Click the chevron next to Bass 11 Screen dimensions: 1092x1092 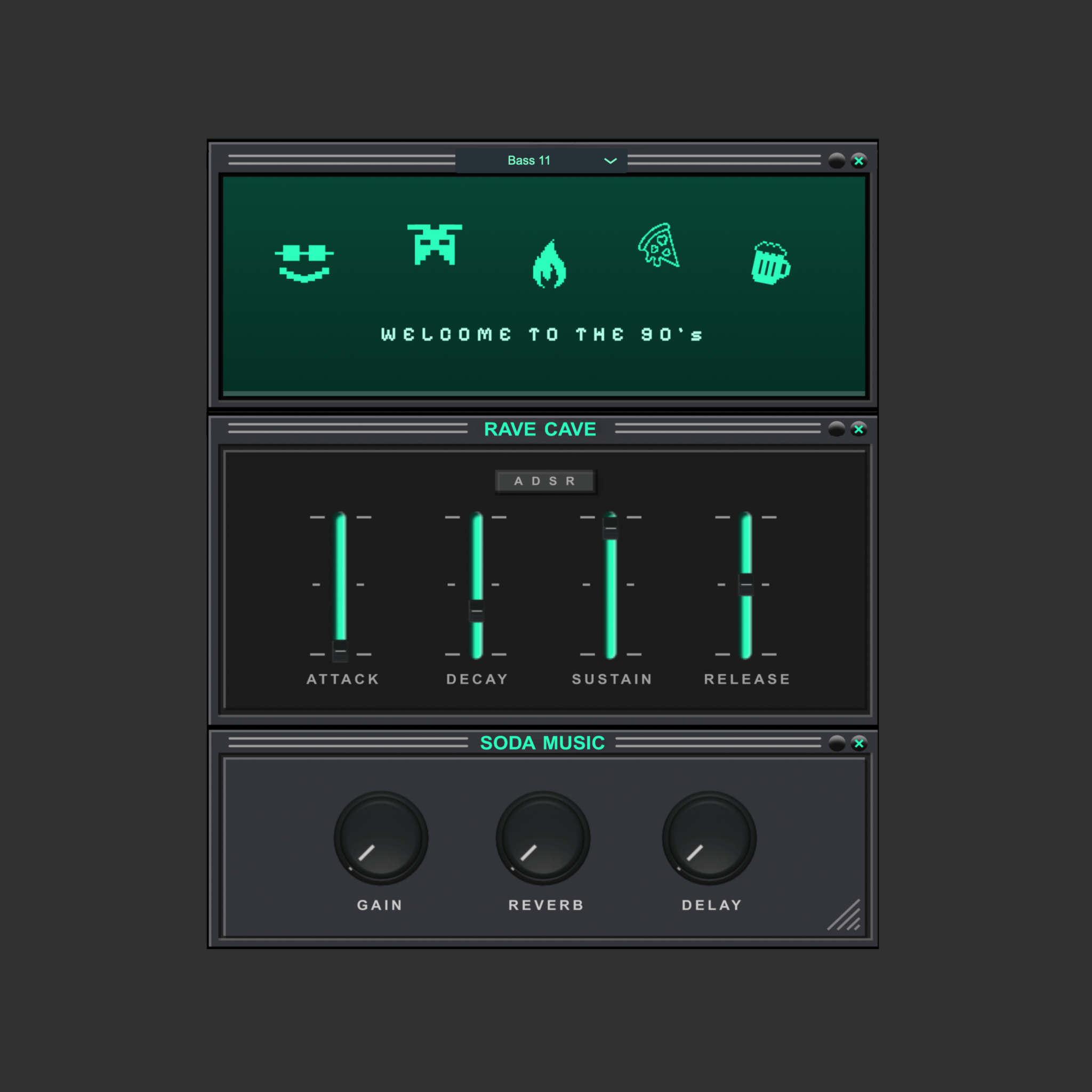coord(611,161)
